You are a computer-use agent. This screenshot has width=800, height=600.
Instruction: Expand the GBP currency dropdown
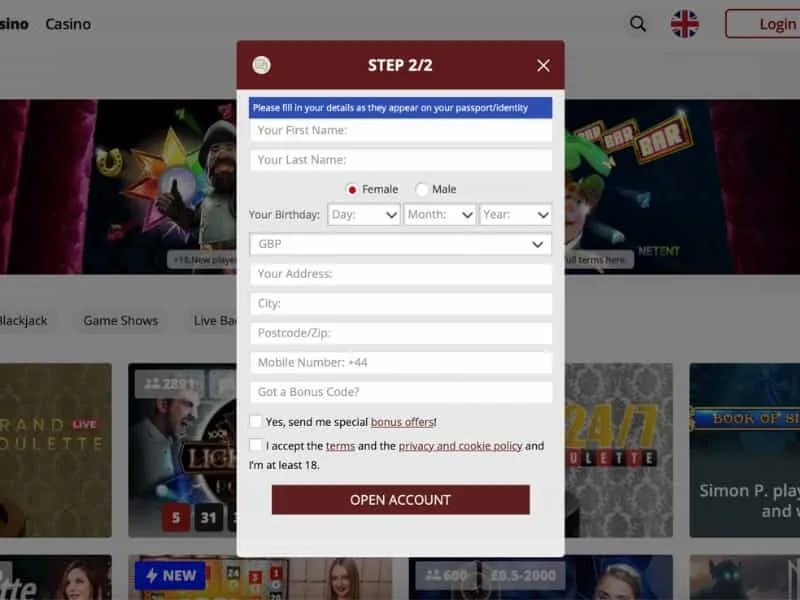pyautogui.click(x=401, y=244)
